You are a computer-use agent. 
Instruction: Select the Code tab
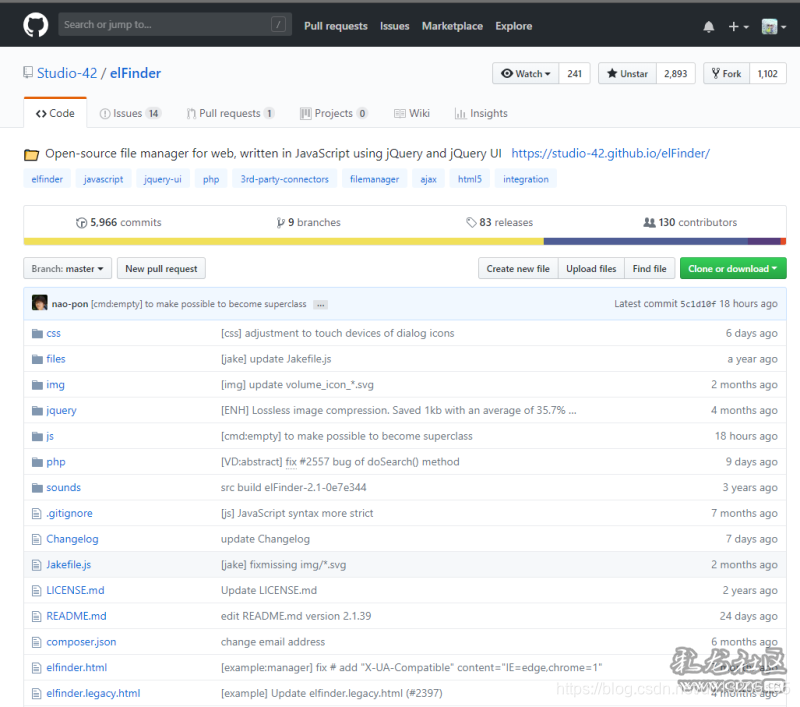55,113
